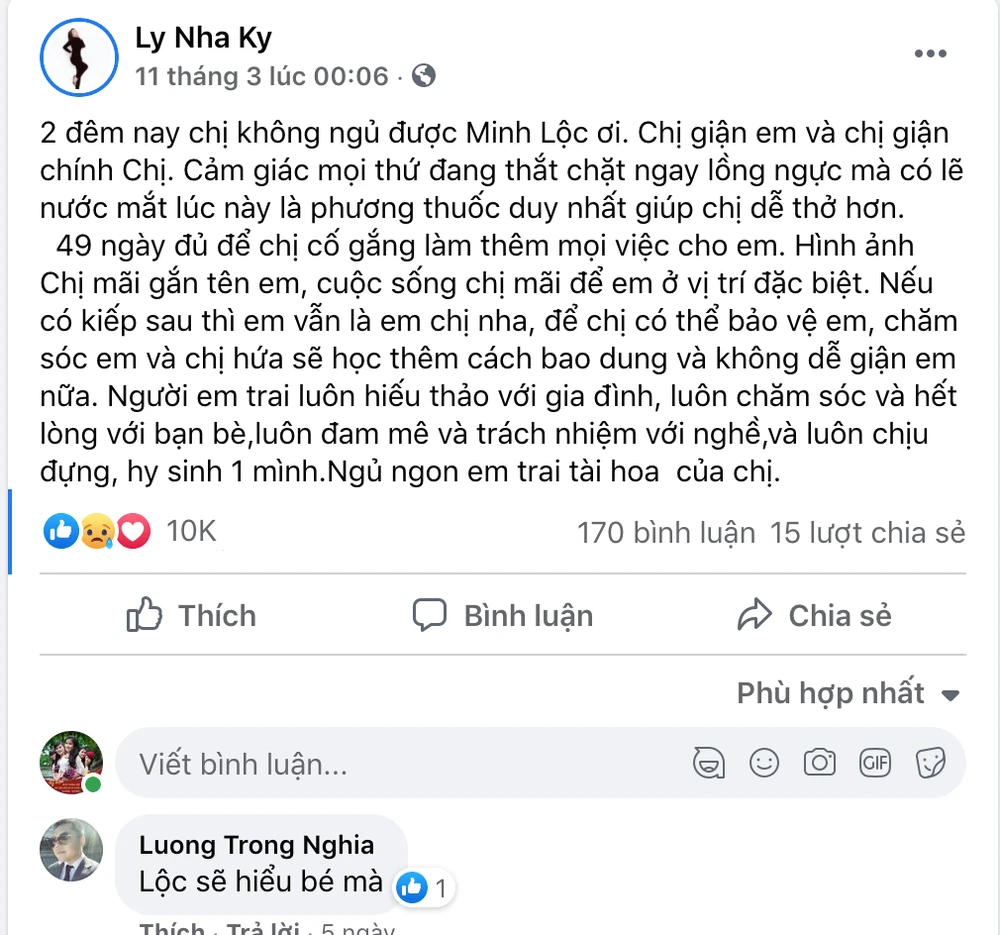Image resolution: width=1000 pixels, height=935 pixels.
Task: Click the public globe privacy icon
Action: coord(424,75)
